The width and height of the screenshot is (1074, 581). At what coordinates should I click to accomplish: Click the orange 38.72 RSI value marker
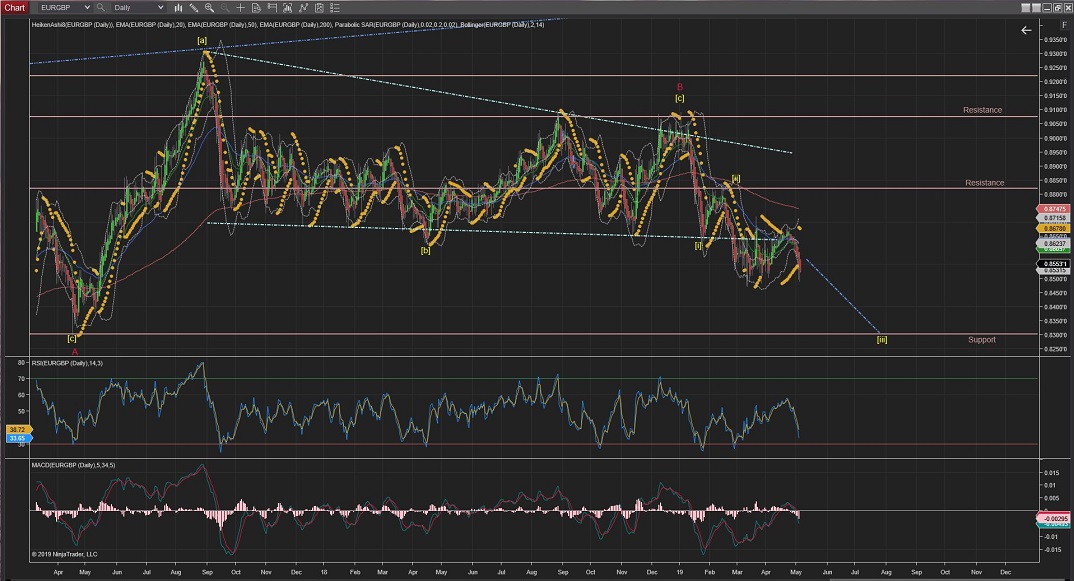pyautogui.click(x=18, y=430)
